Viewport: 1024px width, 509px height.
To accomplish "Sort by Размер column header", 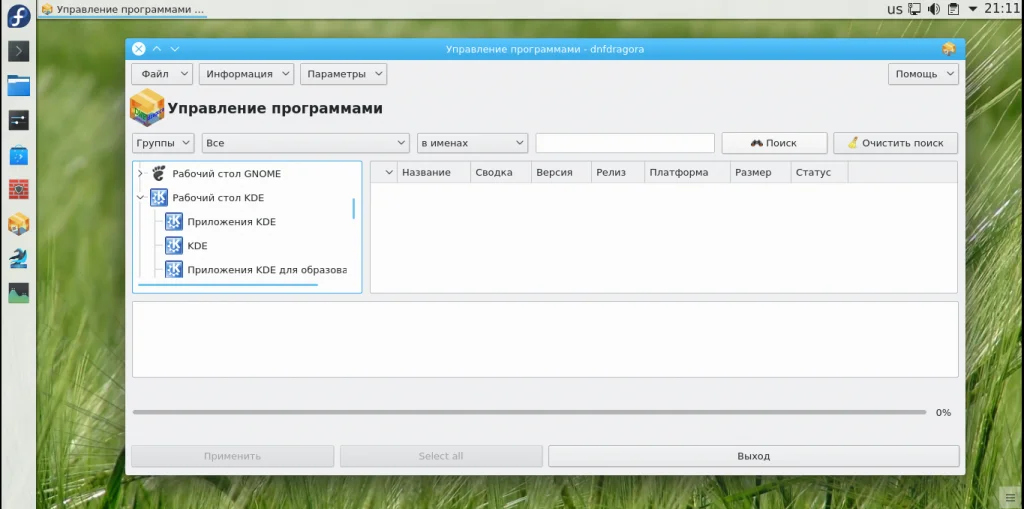I will [760, 172].
